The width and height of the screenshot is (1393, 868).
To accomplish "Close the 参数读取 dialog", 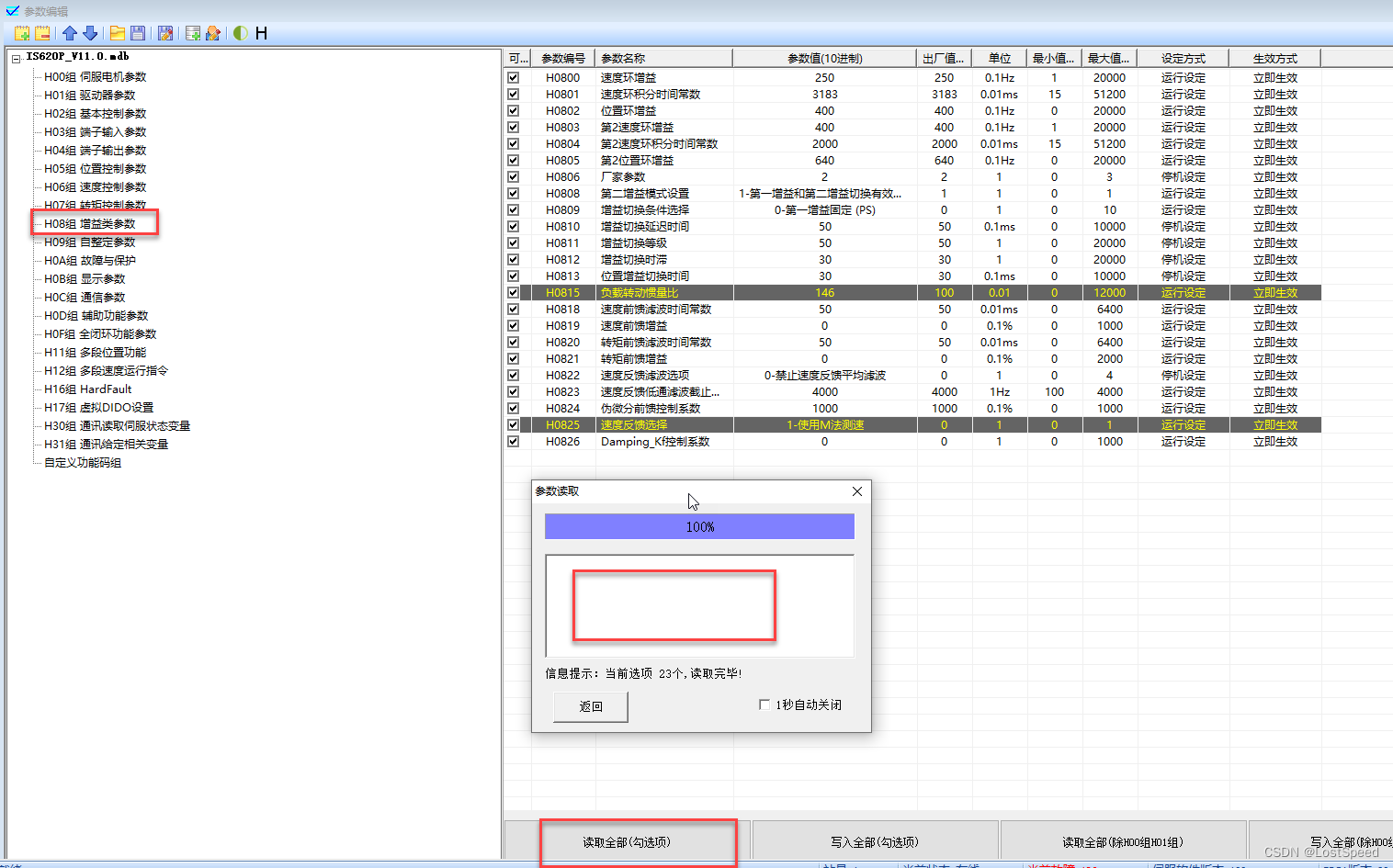I will coord(857,491).
